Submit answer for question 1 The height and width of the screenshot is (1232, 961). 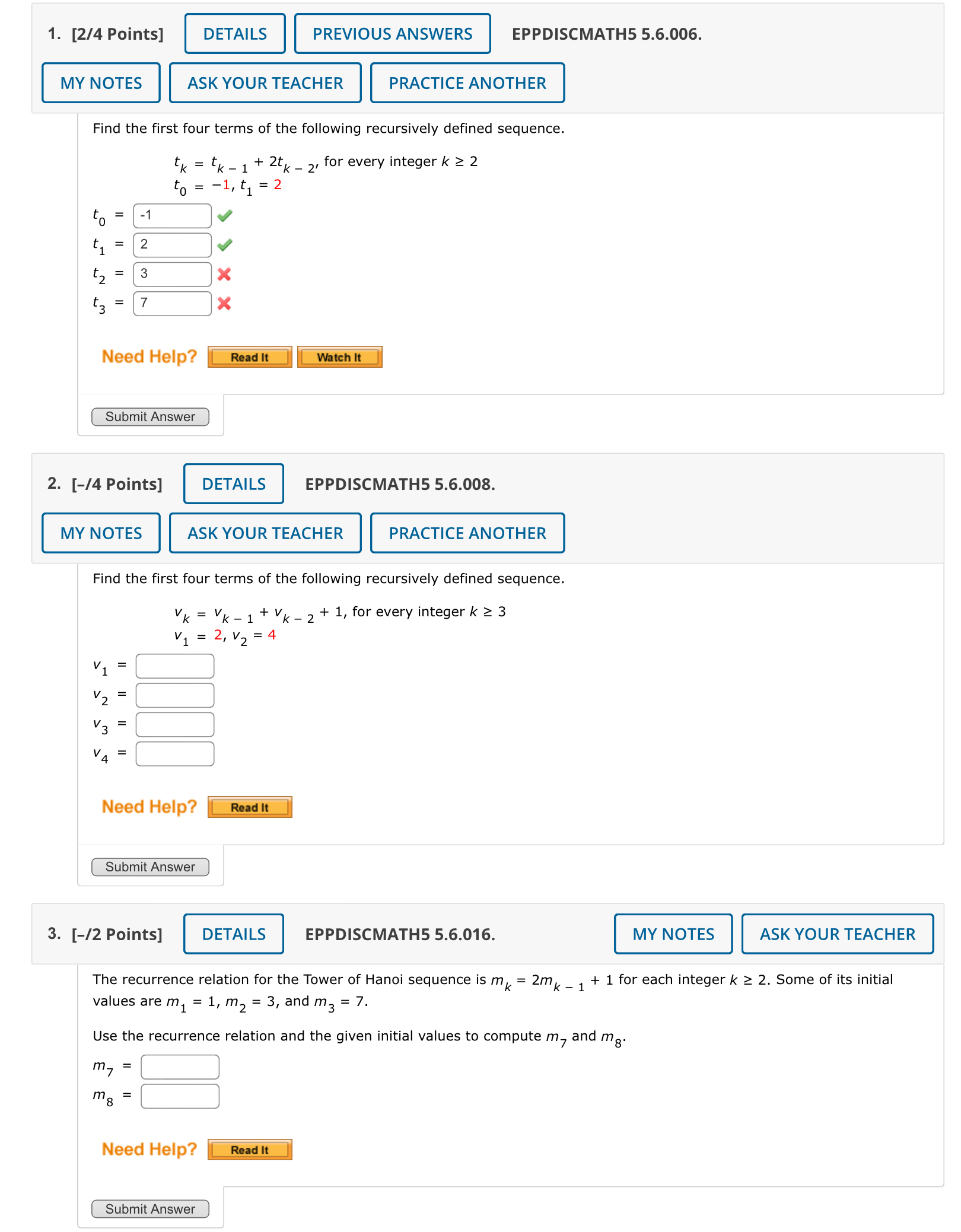150,416
